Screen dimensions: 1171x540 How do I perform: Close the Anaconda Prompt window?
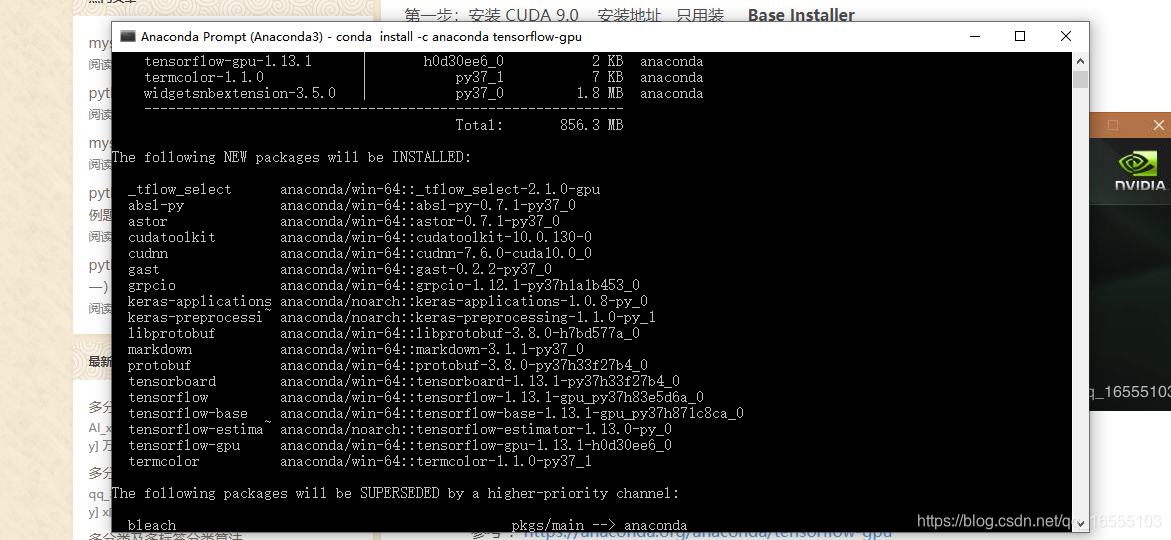pos(1066,36)
